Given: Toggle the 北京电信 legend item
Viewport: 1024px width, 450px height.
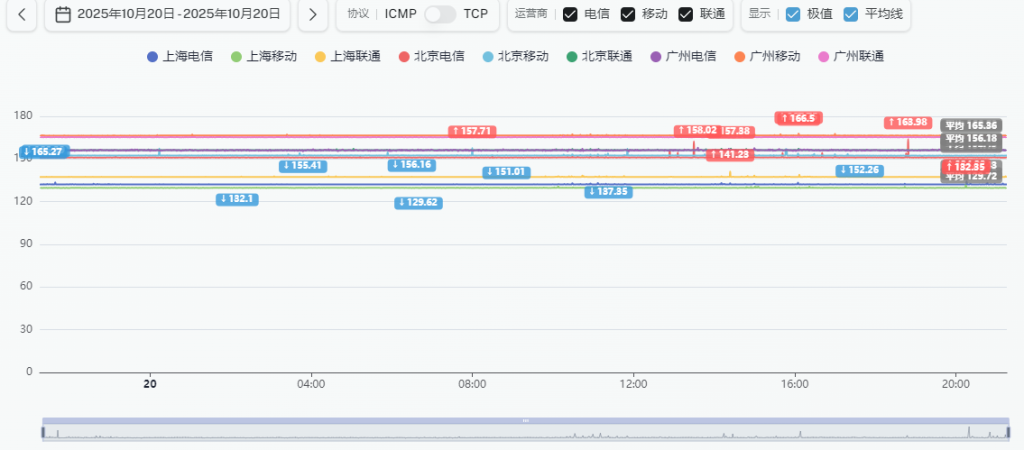Looking at the screenshot, I should pyautogui.click(x=431, y=56).
